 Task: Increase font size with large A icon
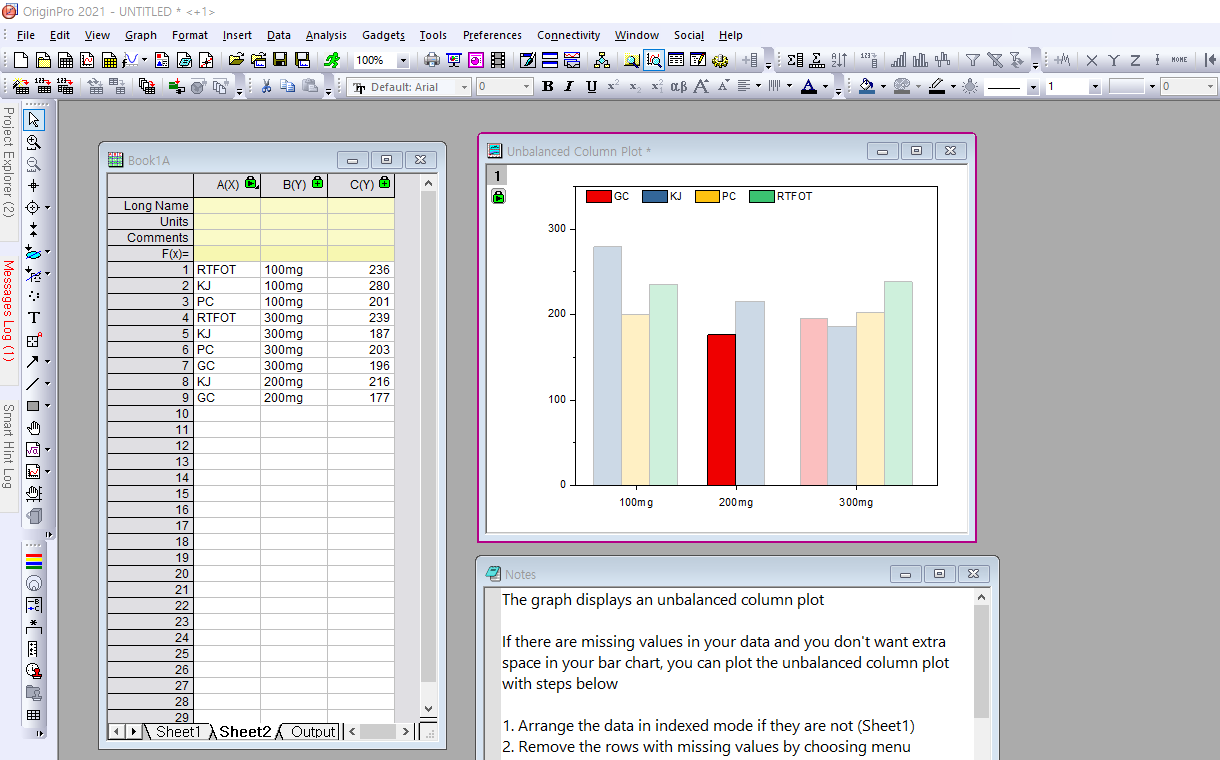(x=701, y=87)
